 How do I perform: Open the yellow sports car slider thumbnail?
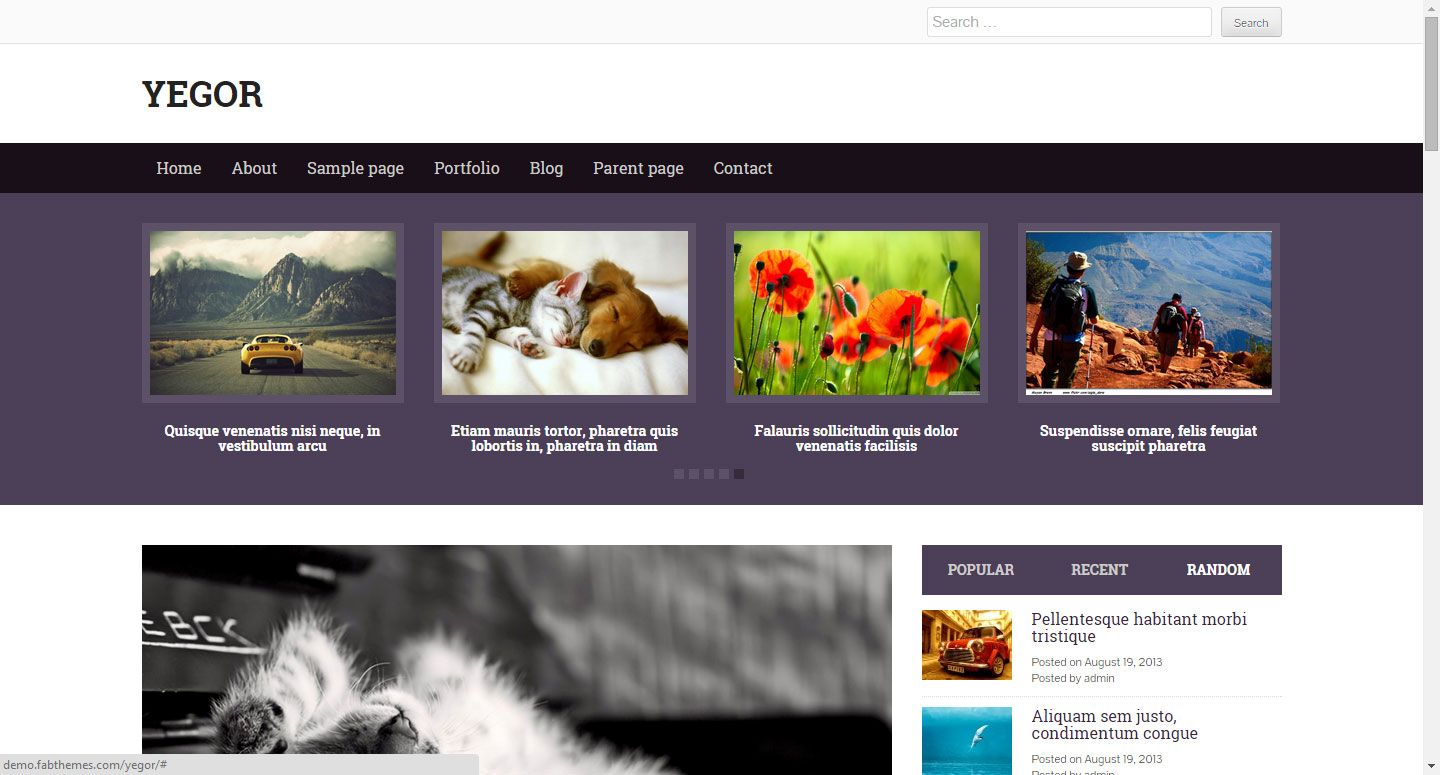pos(273,313)
